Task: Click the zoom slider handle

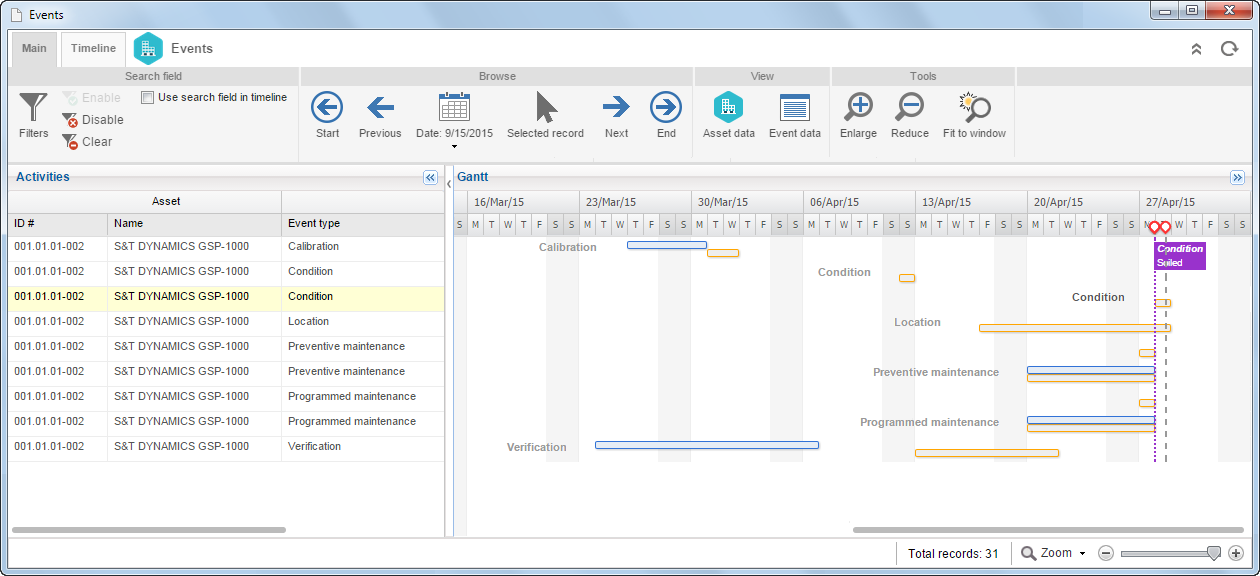Action: tap(1214, 553)
